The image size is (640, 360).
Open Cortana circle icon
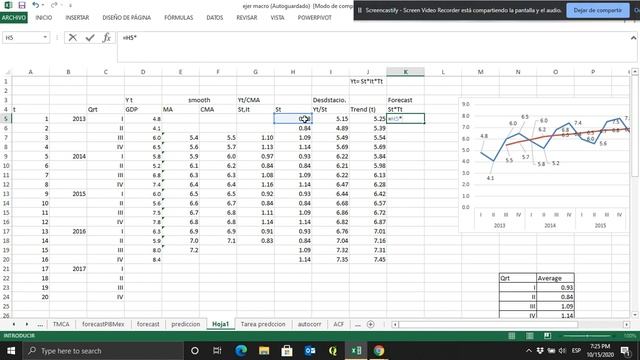[195, 351]
